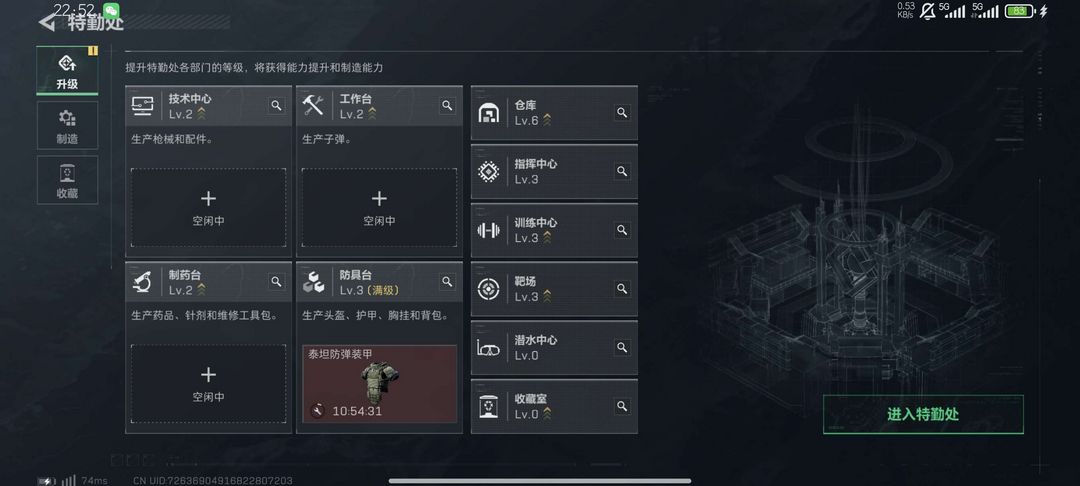Click the 训练中心 dumbbell icon

(x=488, y=231)
